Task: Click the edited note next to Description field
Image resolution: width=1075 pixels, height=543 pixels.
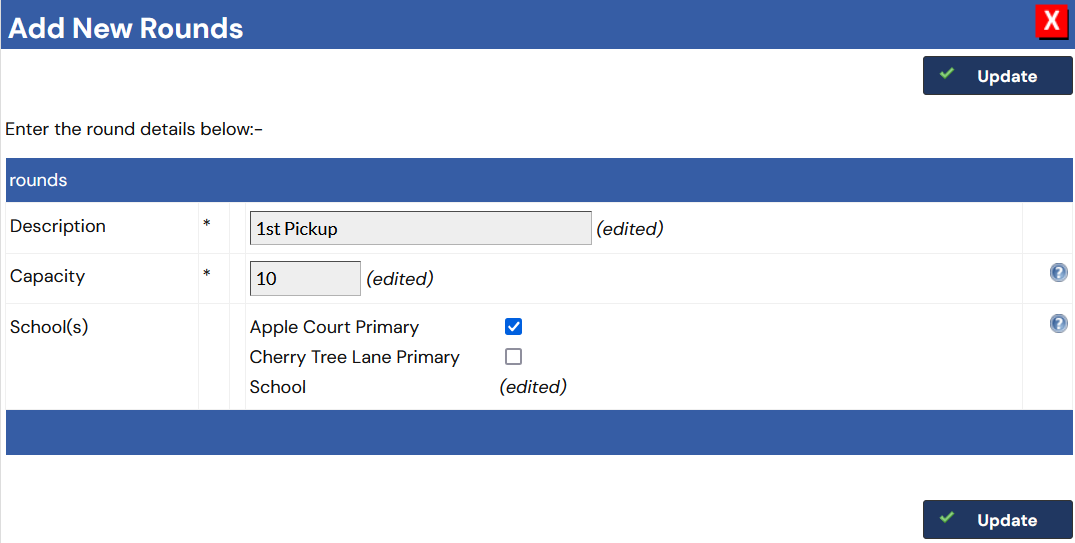Action: (x=630, y=229)
